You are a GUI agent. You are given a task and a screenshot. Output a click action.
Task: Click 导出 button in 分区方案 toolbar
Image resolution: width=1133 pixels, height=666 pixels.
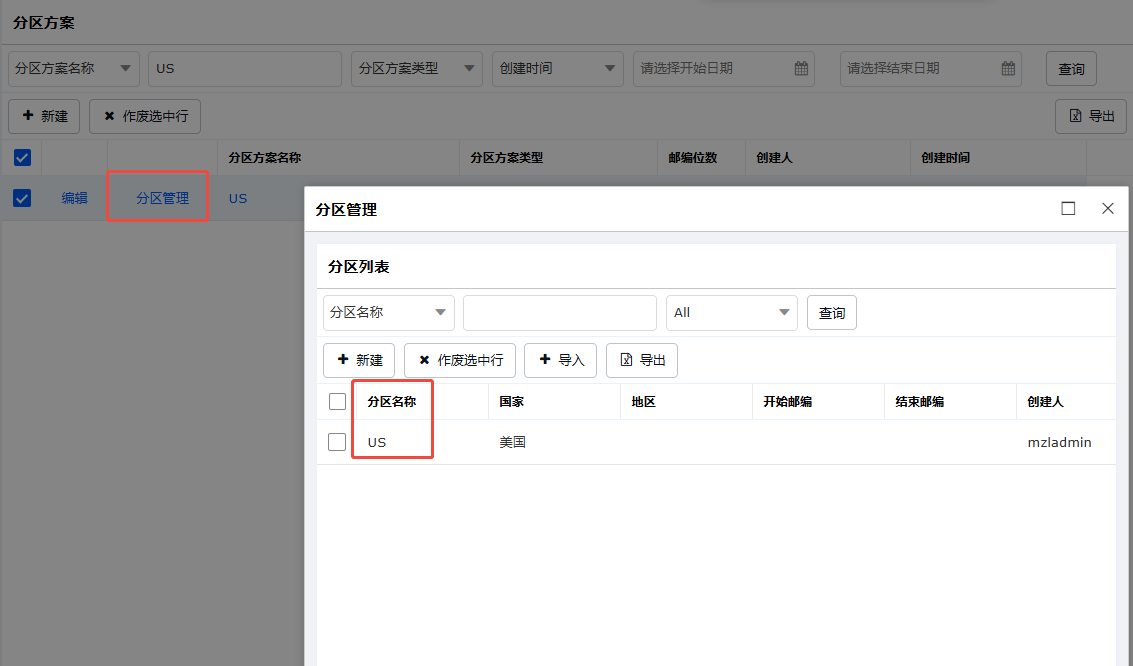click(1091, 116)
